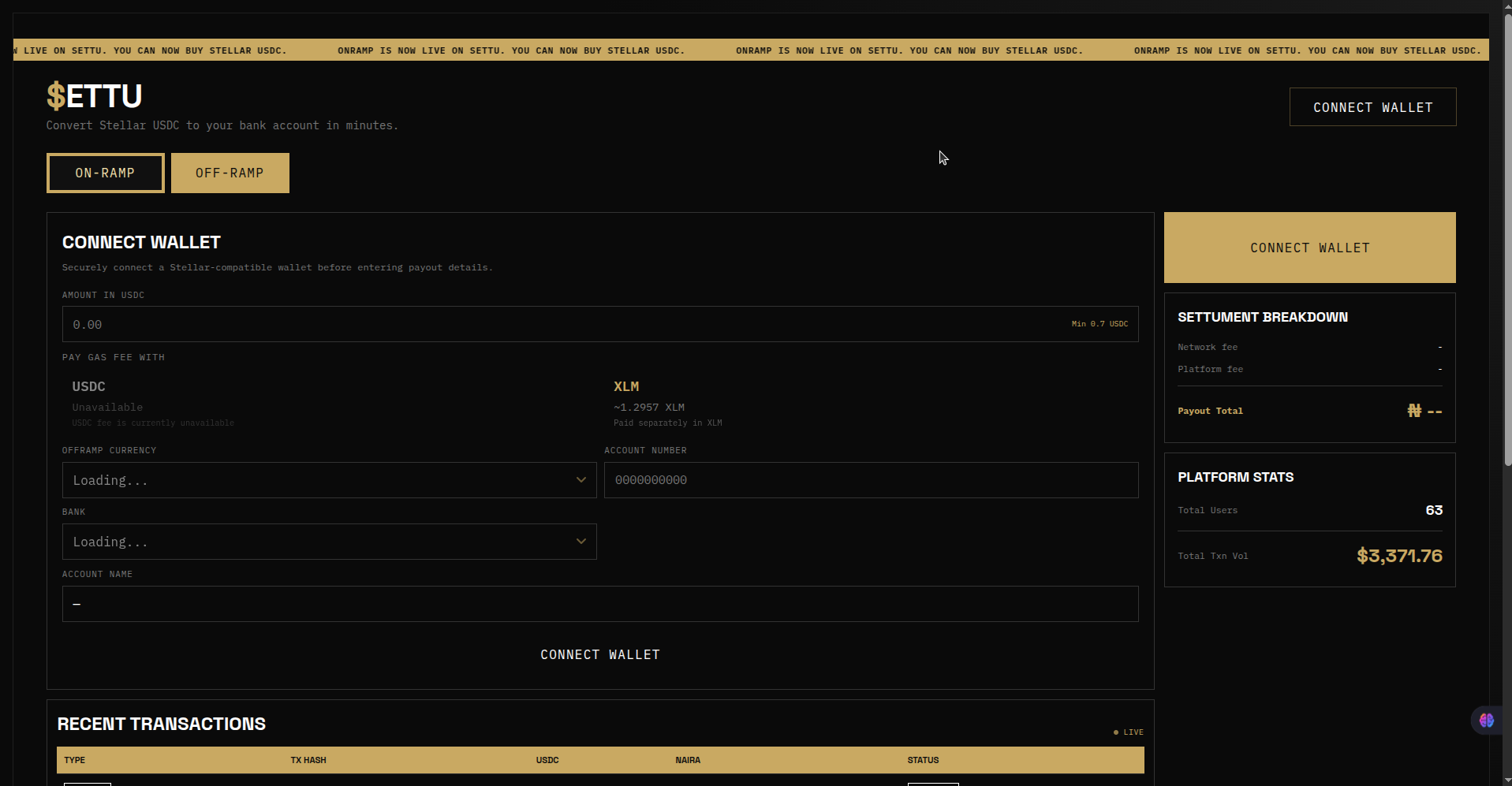Image resolution: width=1512 pixels, height=786 pixels.
Task: Click the TYPE column header
Action: [74, 760]
